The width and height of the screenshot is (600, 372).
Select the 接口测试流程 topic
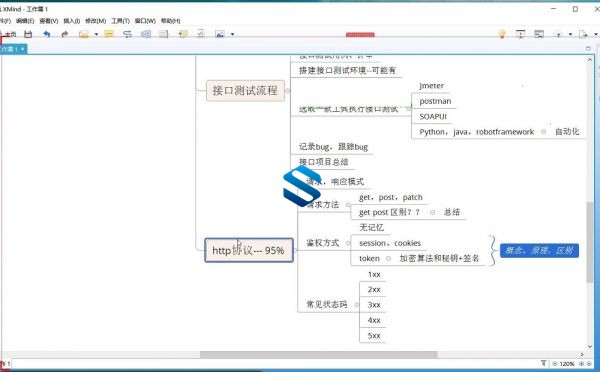245,91
